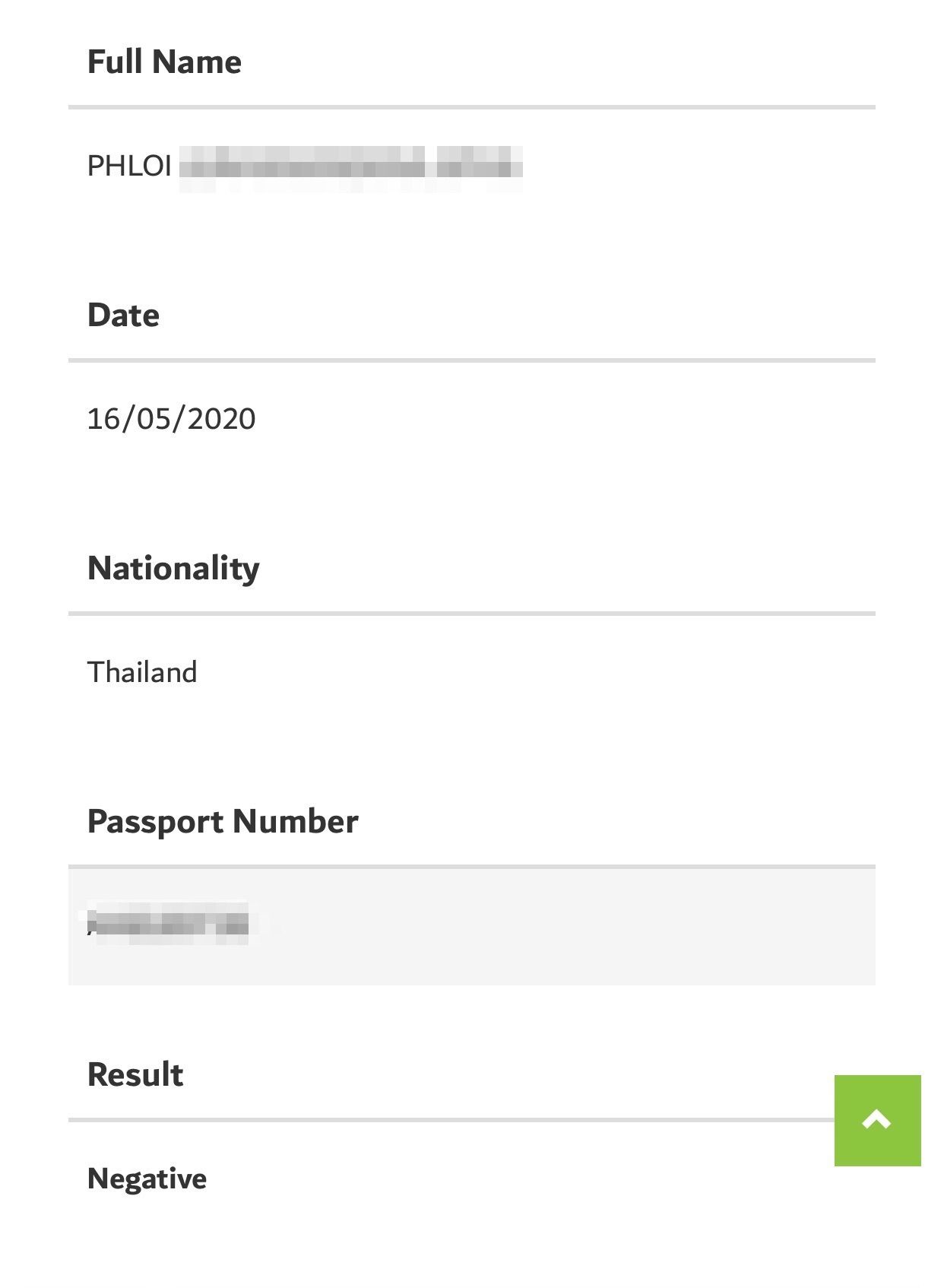The height and width of the screenshot is (1288, 944).
Task: Click the blurred passport number text
Action: point(169,923)
